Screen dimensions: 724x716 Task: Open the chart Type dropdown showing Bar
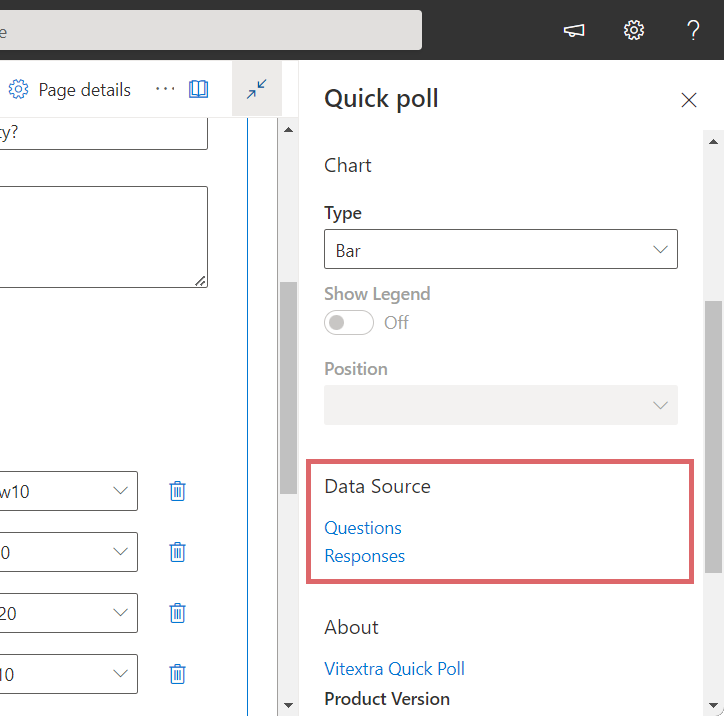pos(501,249)
